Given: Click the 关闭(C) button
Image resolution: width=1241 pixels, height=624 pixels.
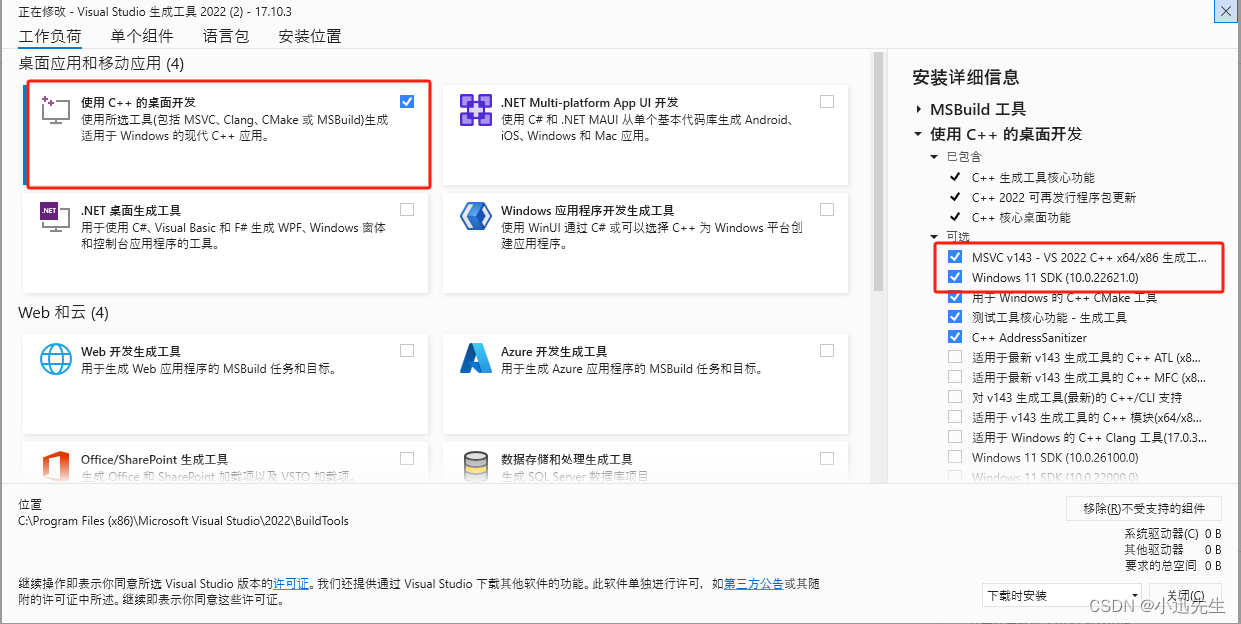Looking at the screenshot, I should point(1185,596).
